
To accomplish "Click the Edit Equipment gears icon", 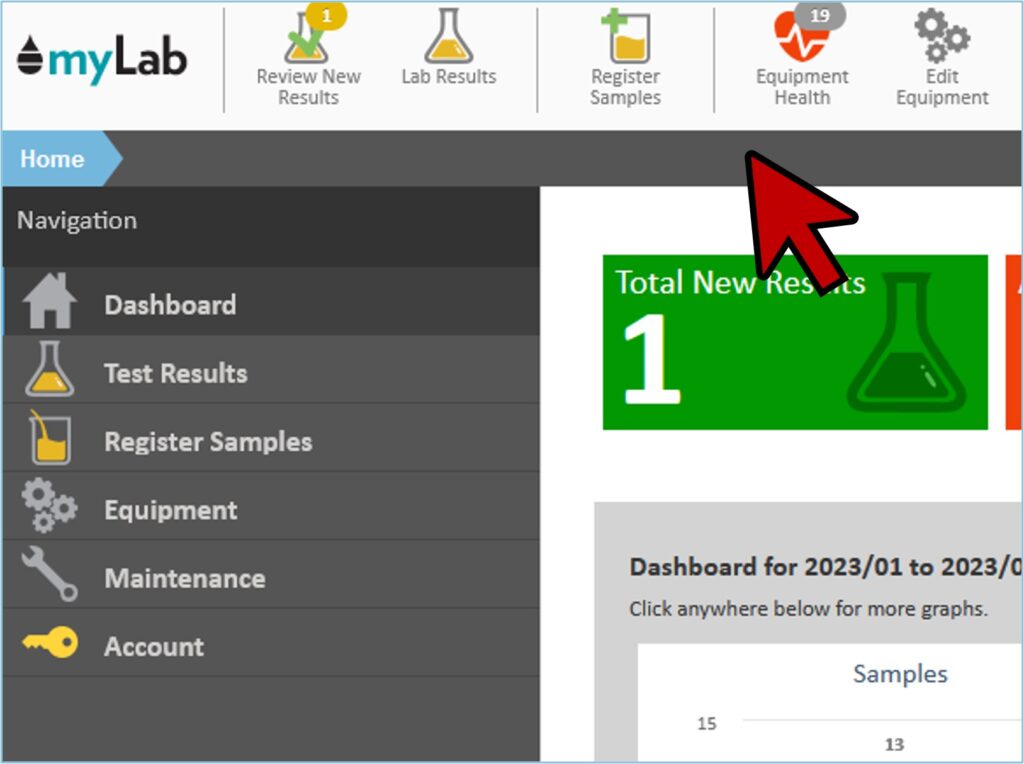I will coord(941,38).
